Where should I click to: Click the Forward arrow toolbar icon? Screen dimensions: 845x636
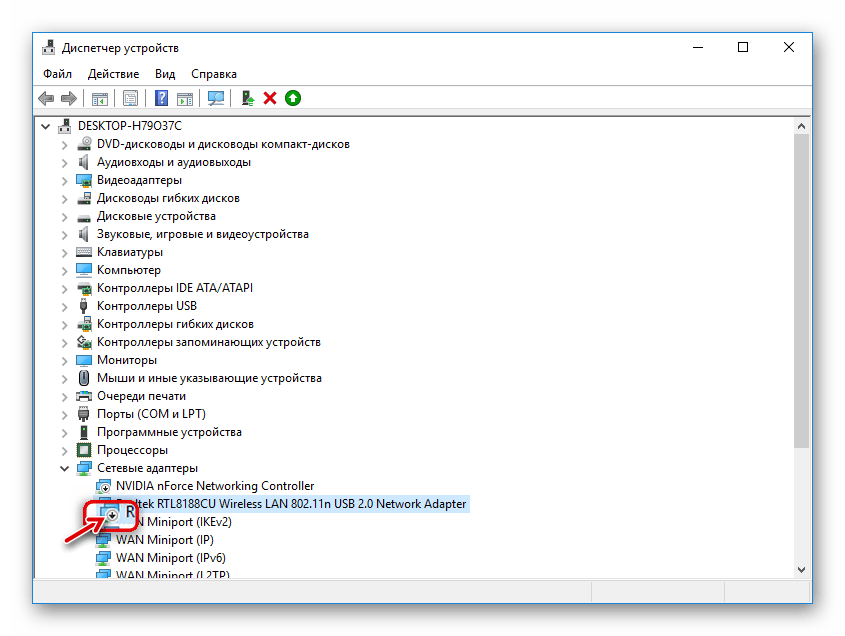(69, 99)
